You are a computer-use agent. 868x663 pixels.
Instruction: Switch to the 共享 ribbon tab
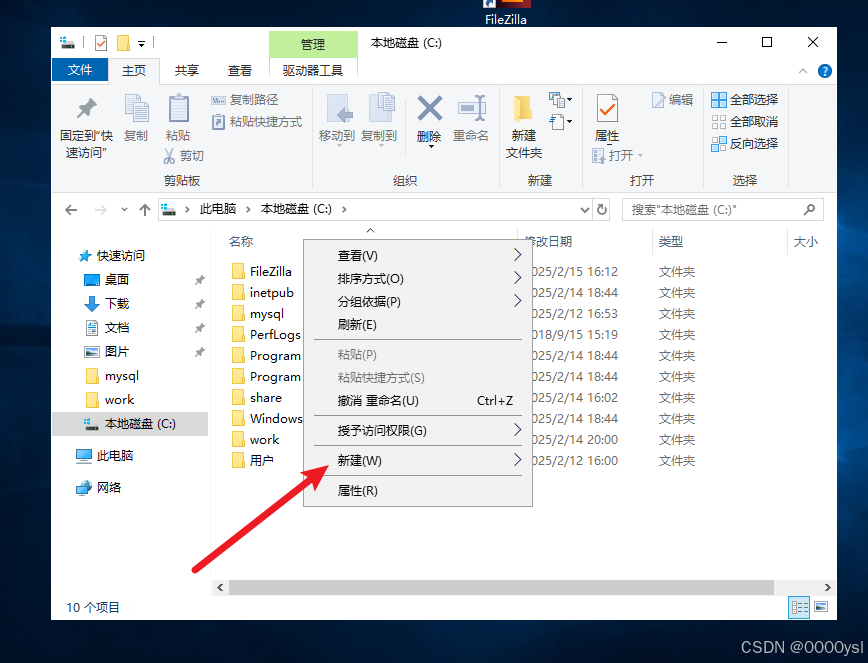[187, 70]
